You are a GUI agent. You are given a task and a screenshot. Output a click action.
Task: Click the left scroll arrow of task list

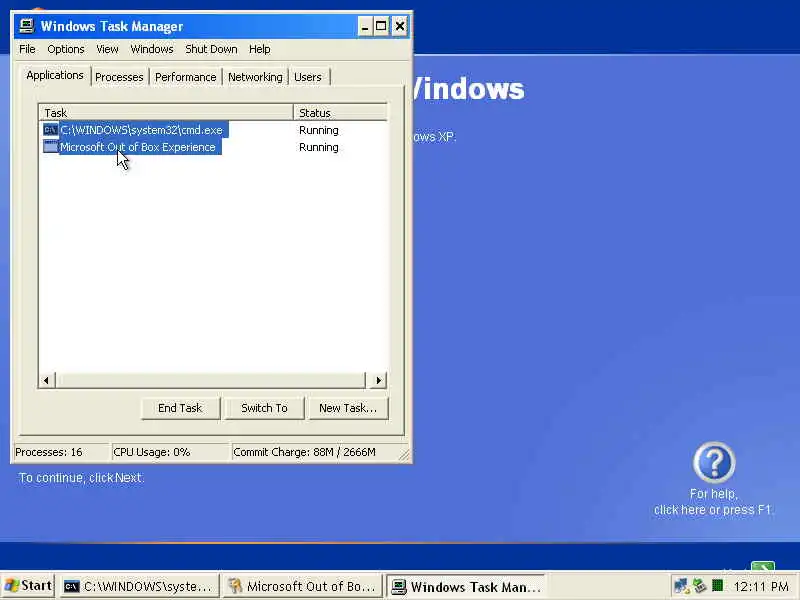coord(46,380)
